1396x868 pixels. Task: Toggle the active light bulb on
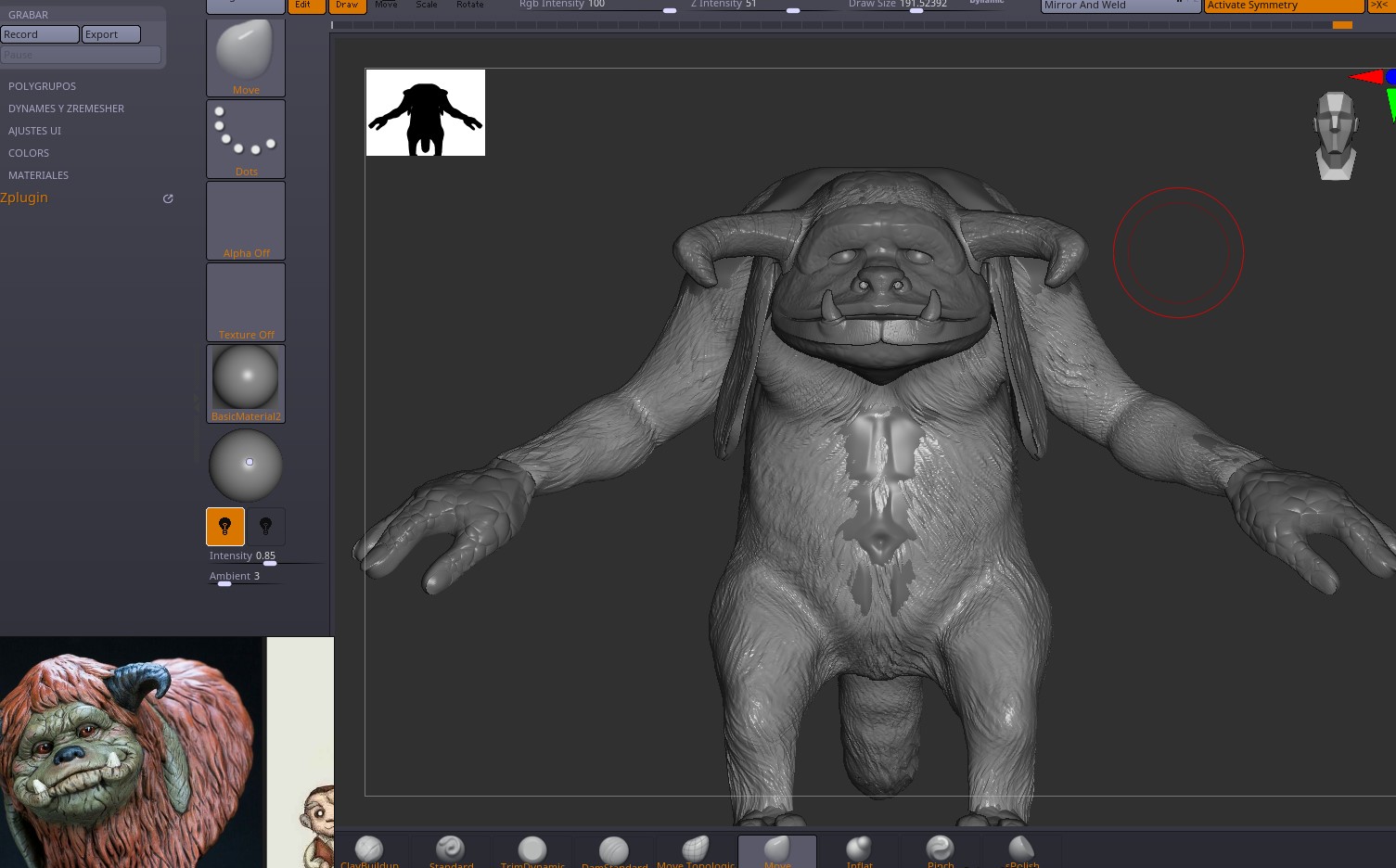coord(225,527)
